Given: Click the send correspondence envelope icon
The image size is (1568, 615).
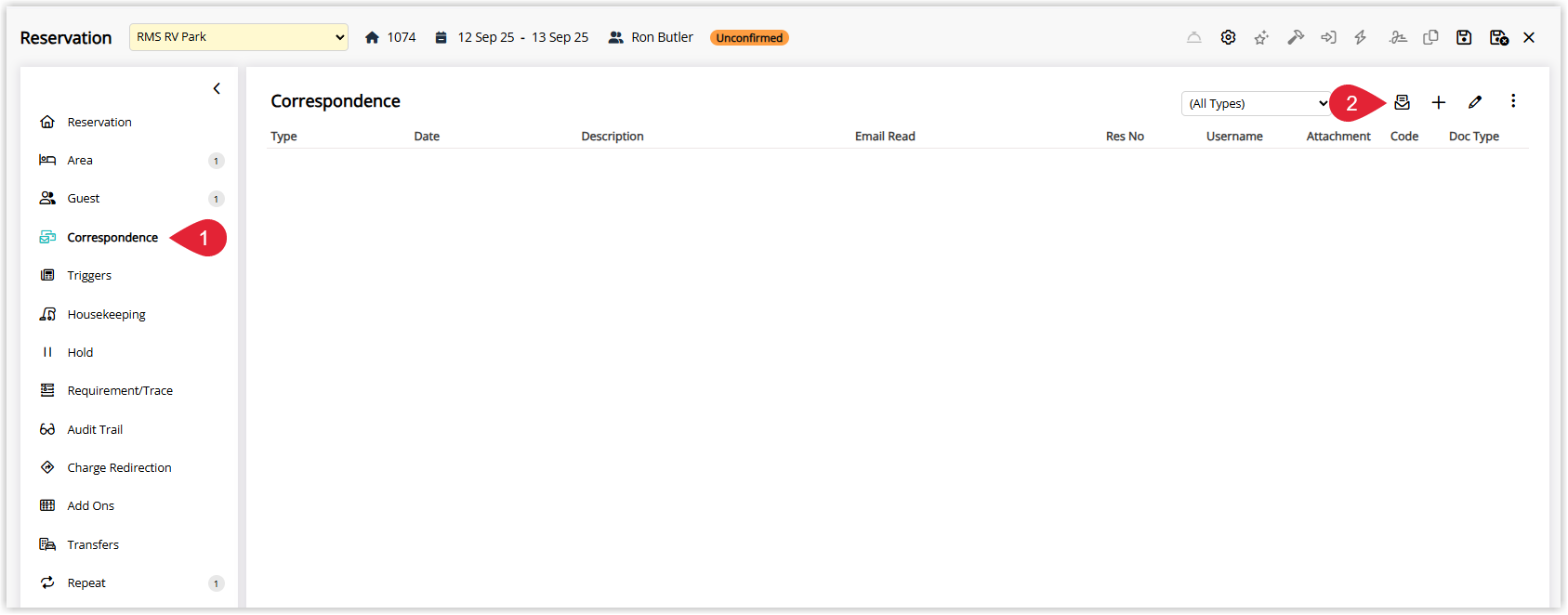Looking at the screenshot, I should [1403, 102].
